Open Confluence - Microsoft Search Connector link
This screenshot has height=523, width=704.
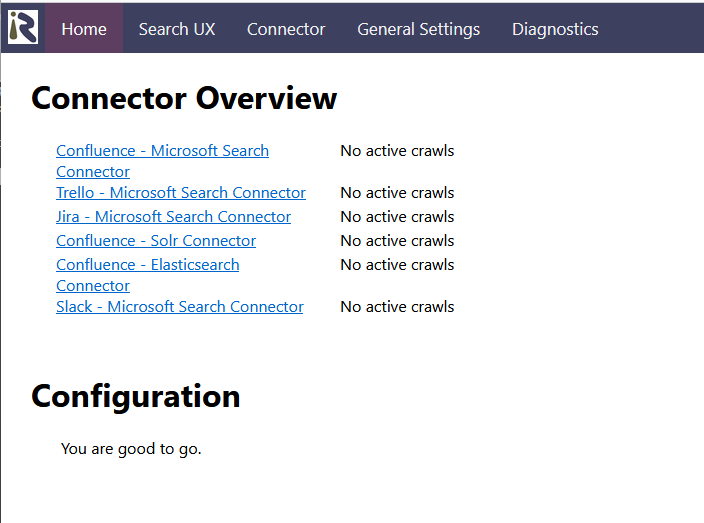pyautogui.click(x=163, y=161)
